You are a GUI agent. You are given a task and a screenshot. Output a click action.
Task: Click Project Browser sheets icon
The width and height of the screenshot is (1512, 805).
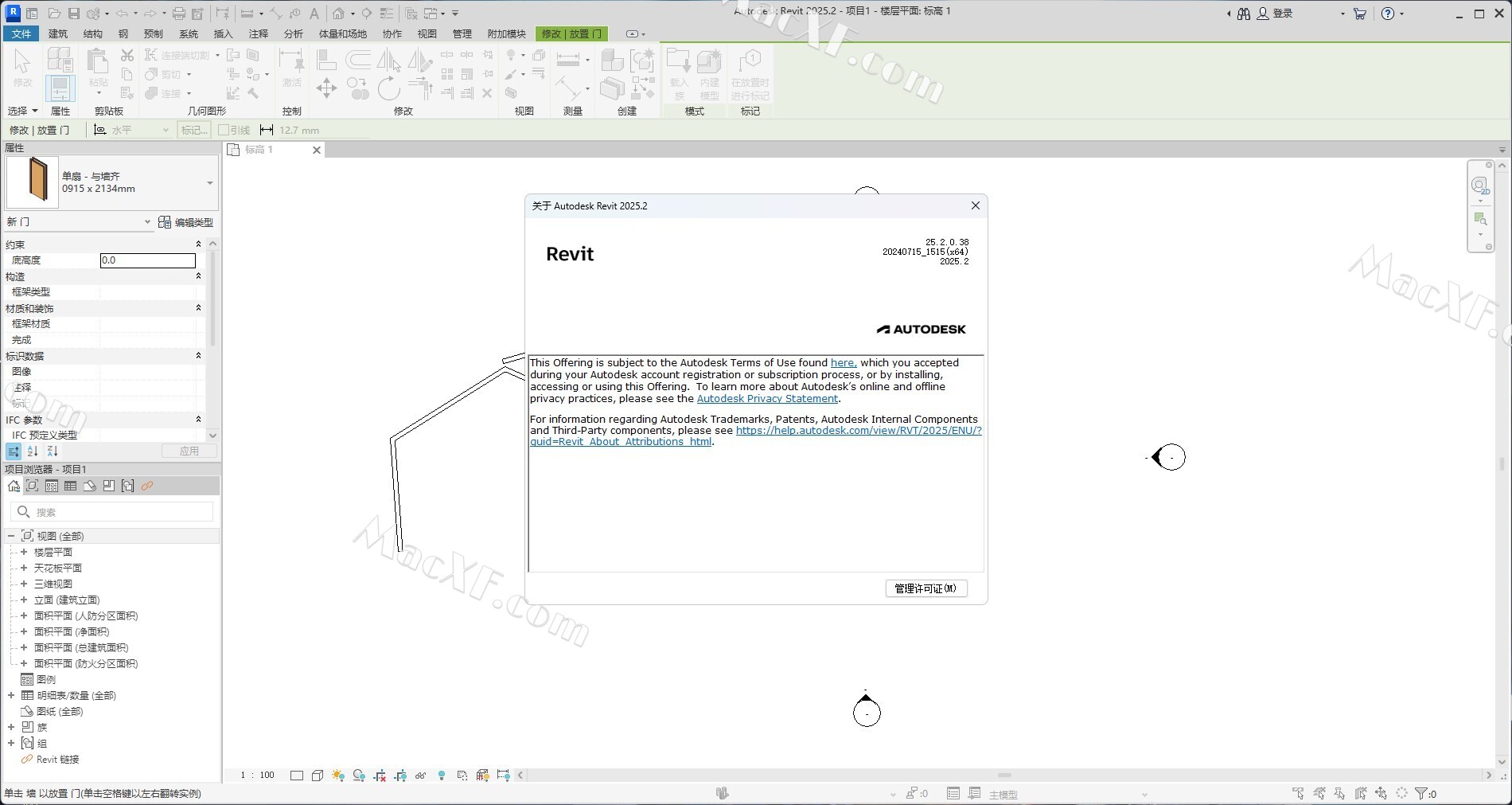89,486
